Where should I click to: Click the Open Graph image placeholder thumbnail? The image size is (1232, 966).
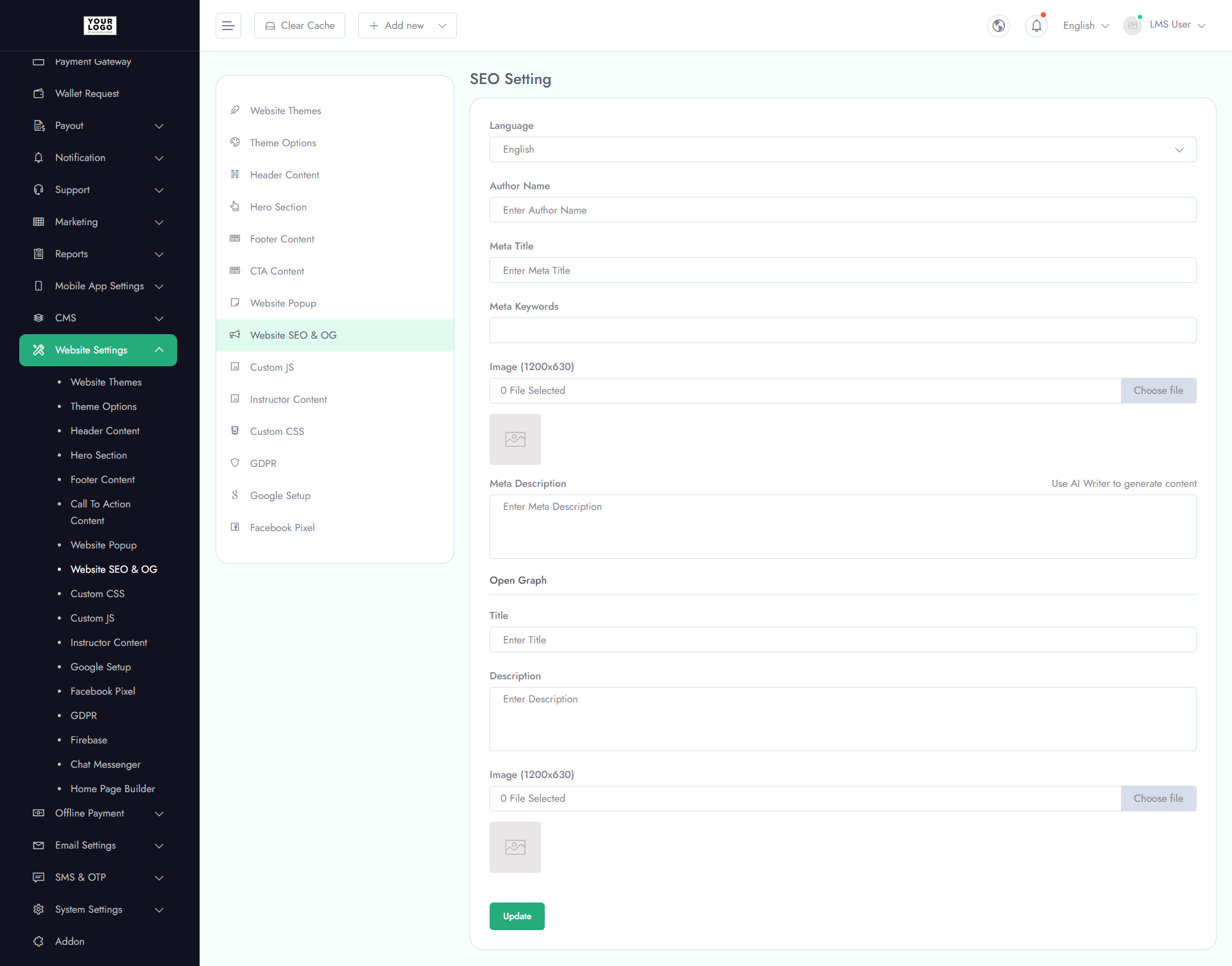515,847
